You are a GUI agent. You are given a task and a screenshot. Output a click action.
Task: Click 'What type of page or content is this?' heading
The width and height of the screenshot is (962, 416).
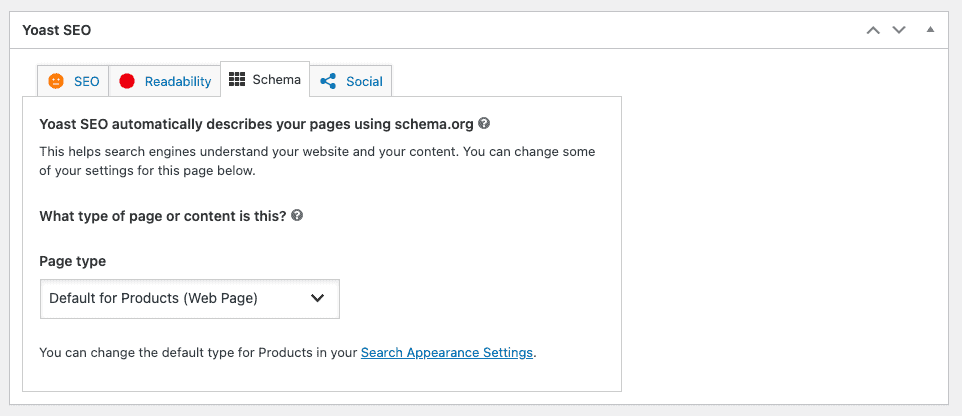tap(163, 216)
